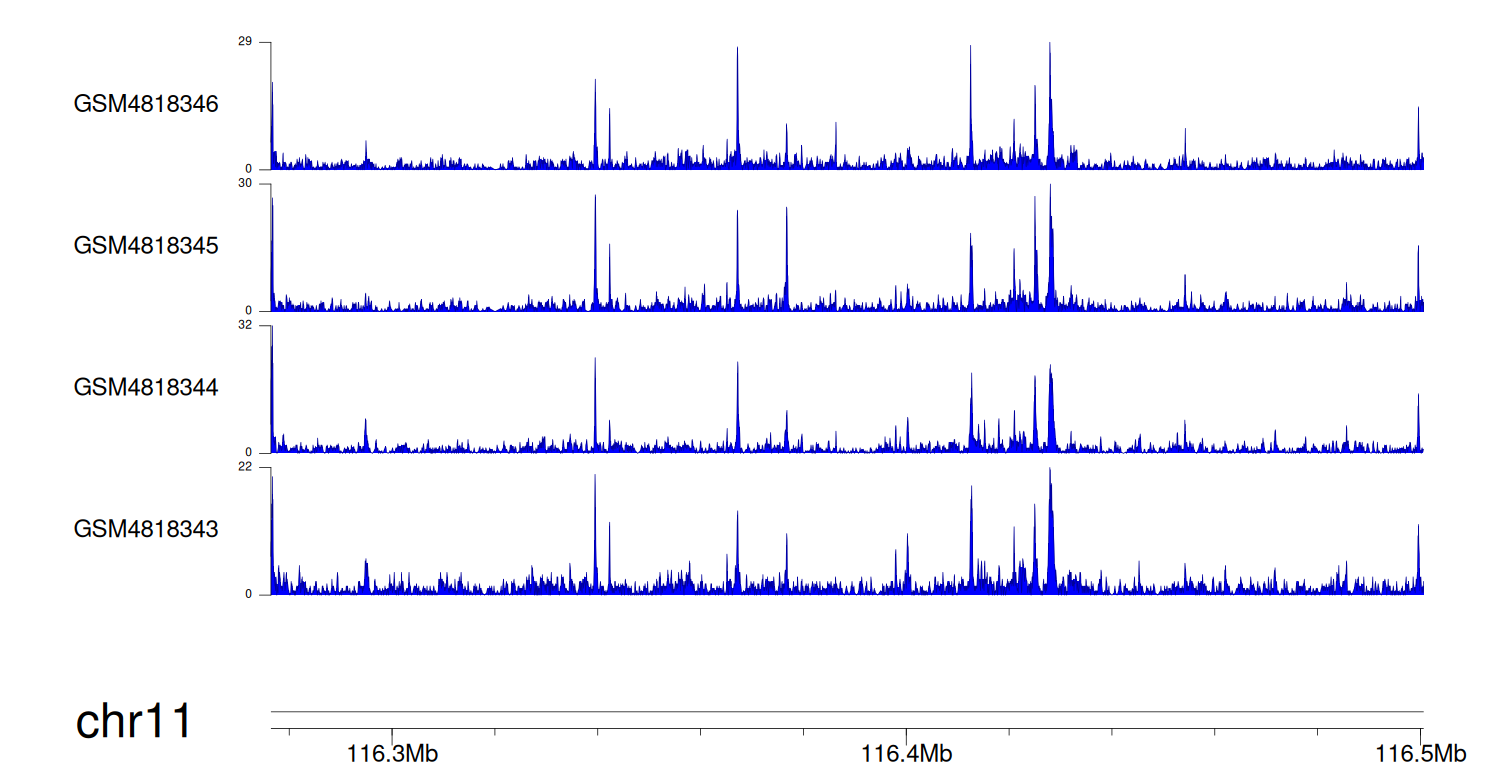1500x780 pixels.
Task: Select y-axis maximum 22 of GSM4818343 track
Action: click(x=244, y=467)
